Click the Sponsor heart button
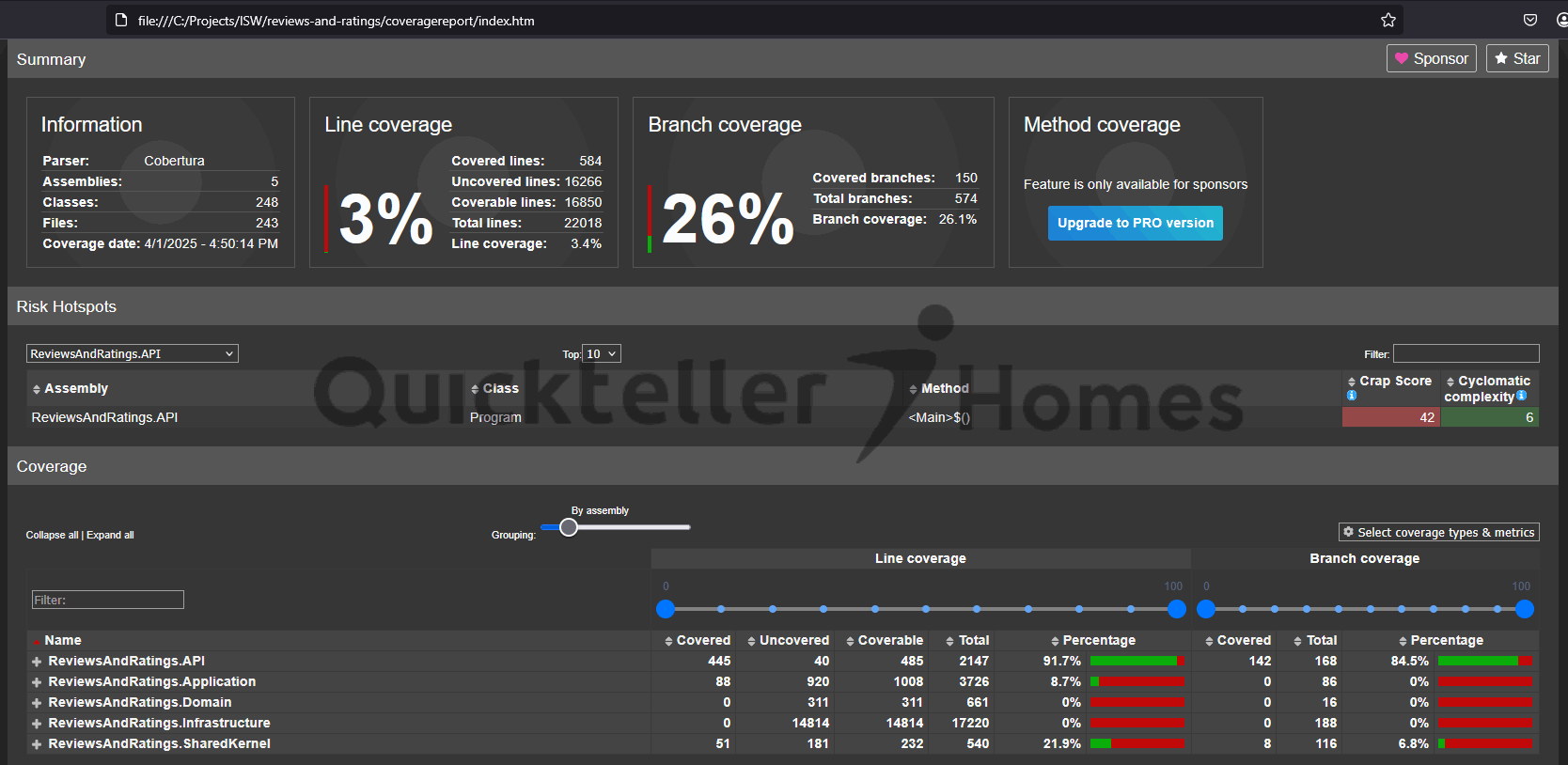The image size is (1568, 765). (x=1431, y=58)
